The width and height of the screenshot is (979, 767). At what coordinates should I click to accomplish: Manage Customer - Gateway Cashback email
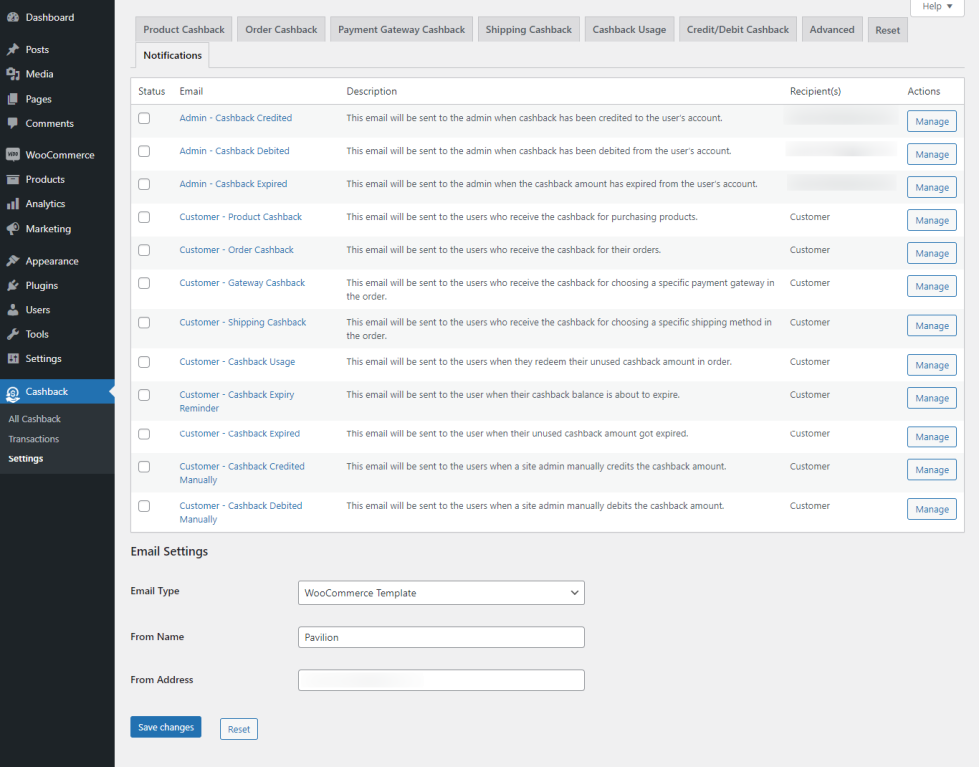932,286
